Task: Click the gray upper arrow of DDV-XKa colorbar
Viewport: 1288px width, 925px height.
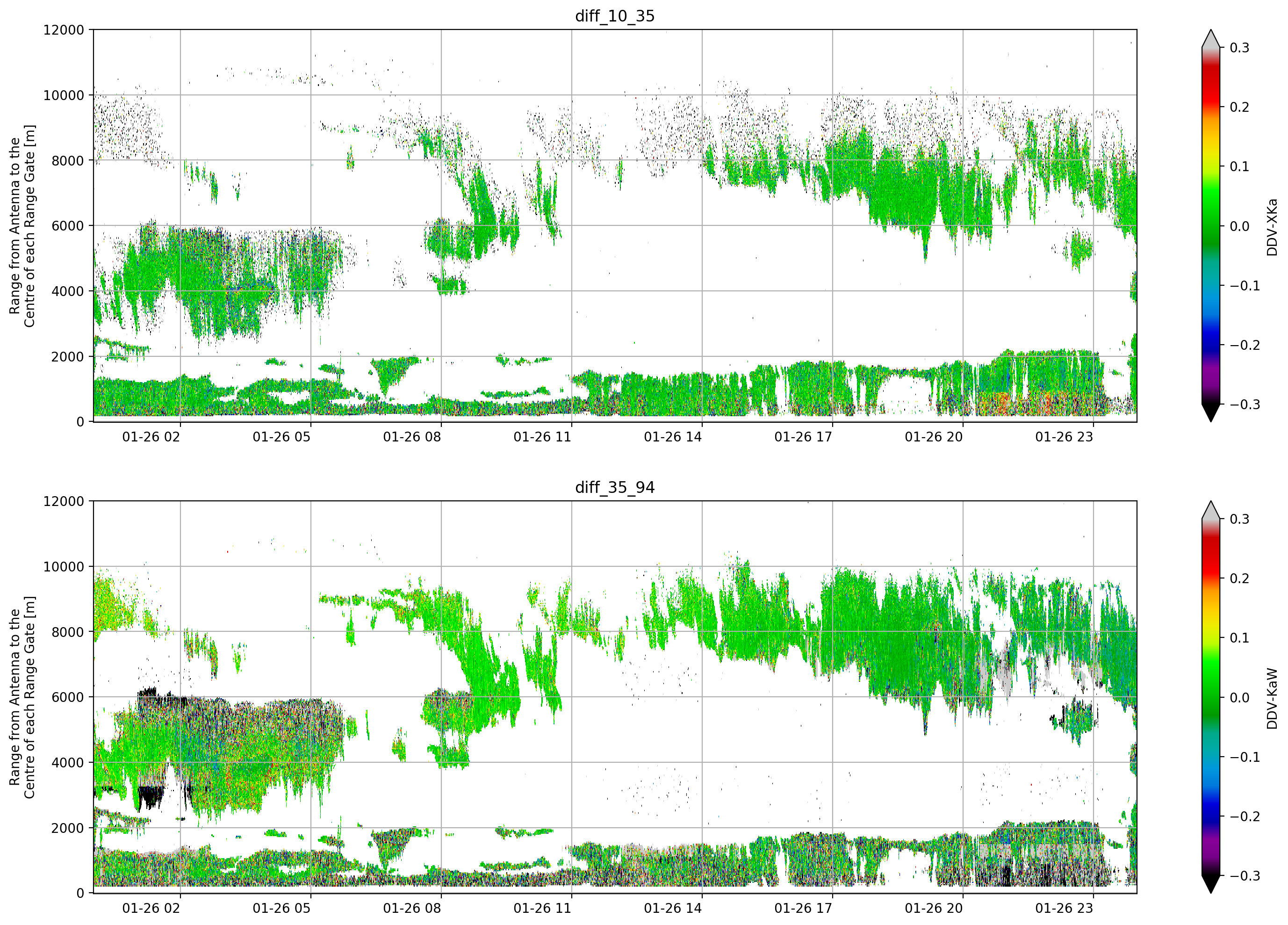Action: [x=1211, y=39]
